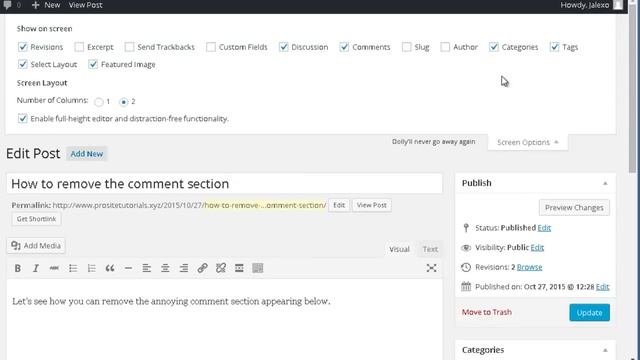Click the user avatar beside Howdy, Jalexo
Screen dimensions: 640x360
click(618, 5)
